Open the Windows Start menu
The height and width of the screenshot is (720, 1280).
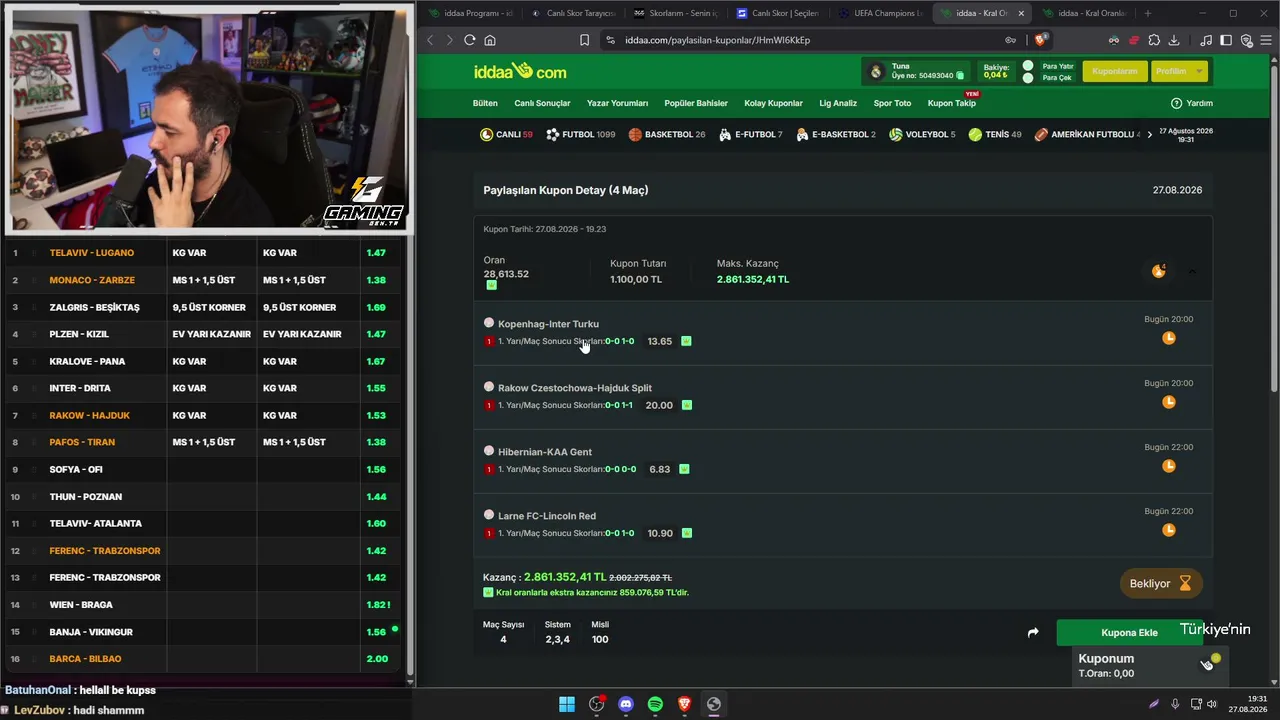pyautogui.click(x=567, y=704)
